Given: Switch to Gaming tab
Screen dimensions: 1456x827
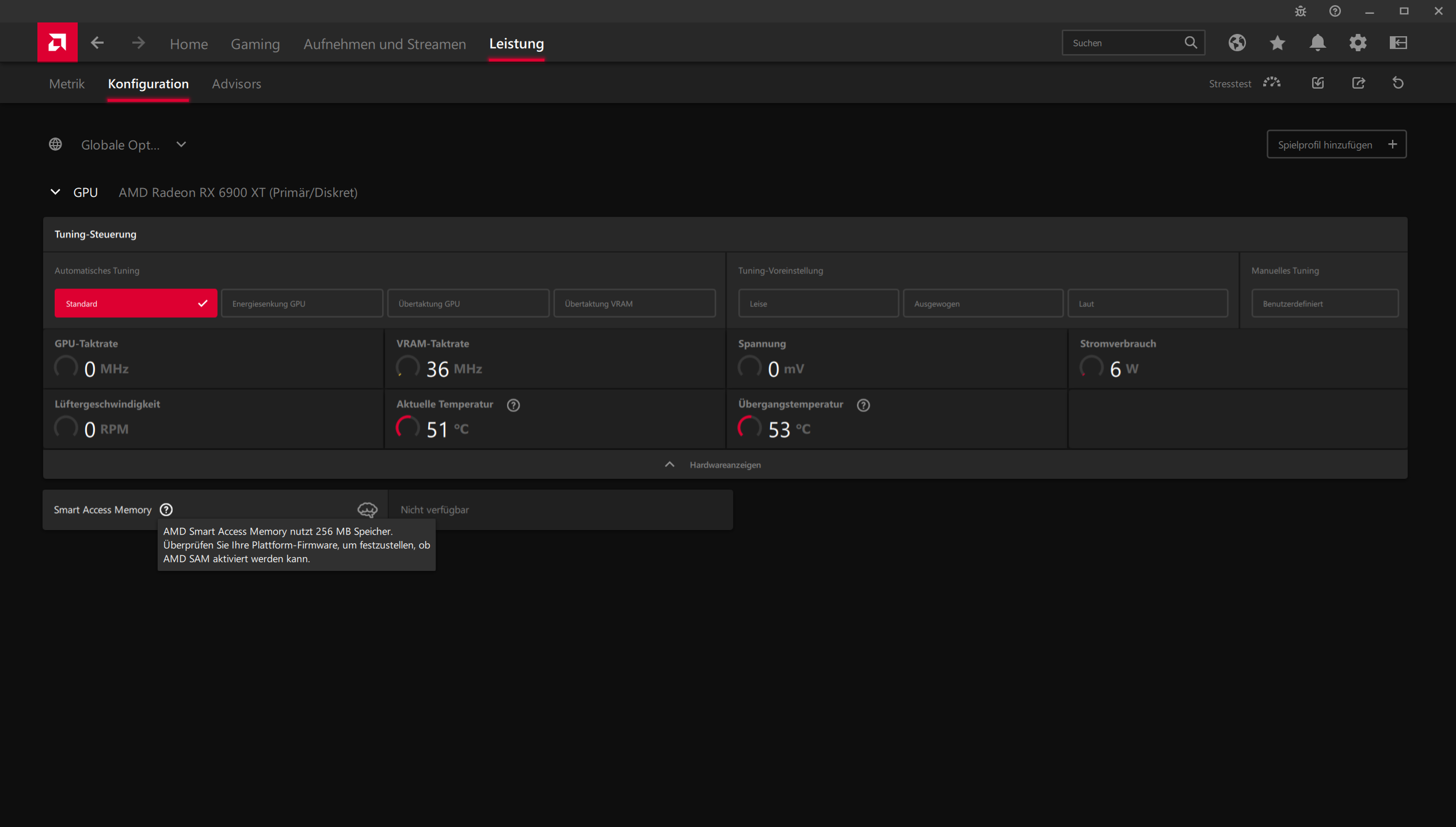Looking at the screenshot, I should 255,44.
